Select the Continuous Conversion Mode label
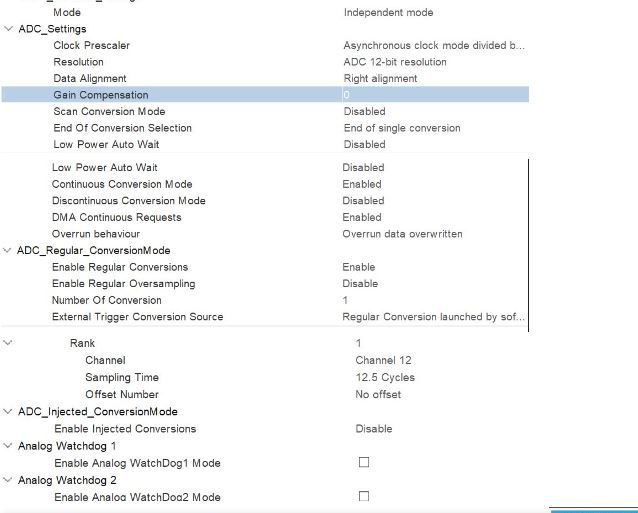 (x=122, y=184)
